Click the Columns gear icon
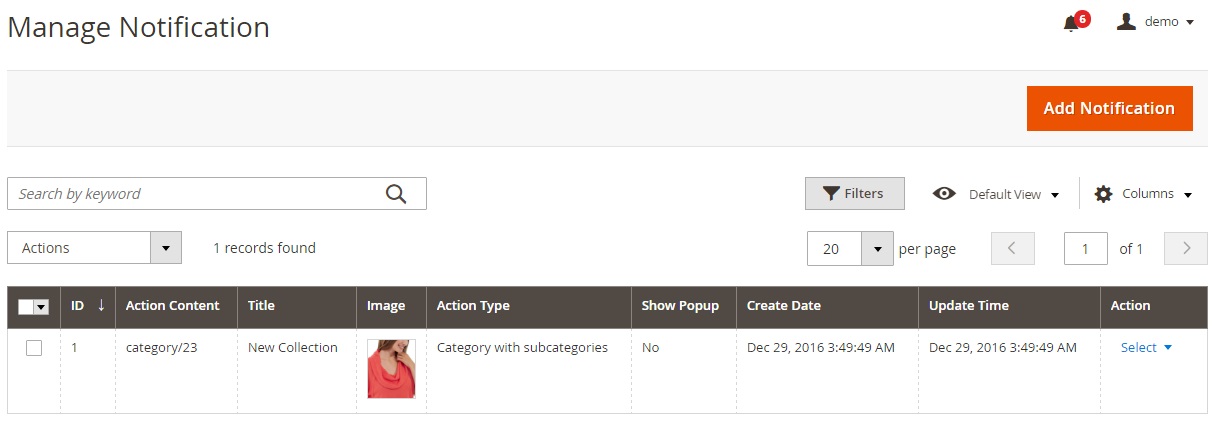The image size is (1217, 427). pos(1103,194)
